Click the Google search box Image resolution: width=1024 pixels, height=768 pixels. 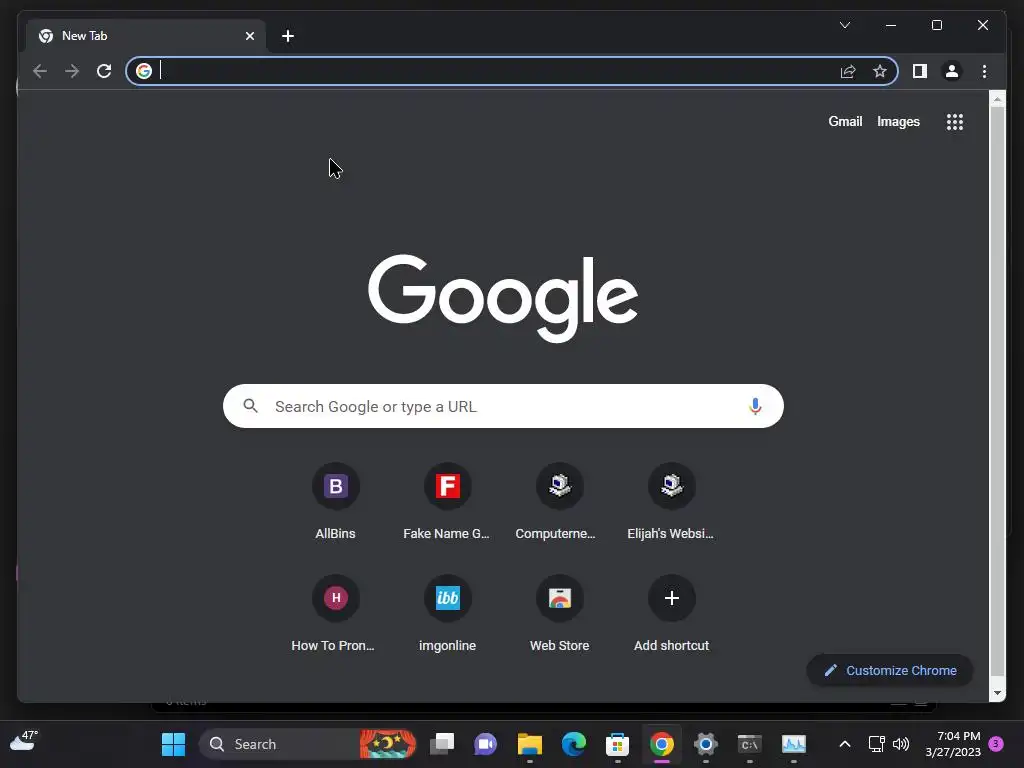(503, 406)
